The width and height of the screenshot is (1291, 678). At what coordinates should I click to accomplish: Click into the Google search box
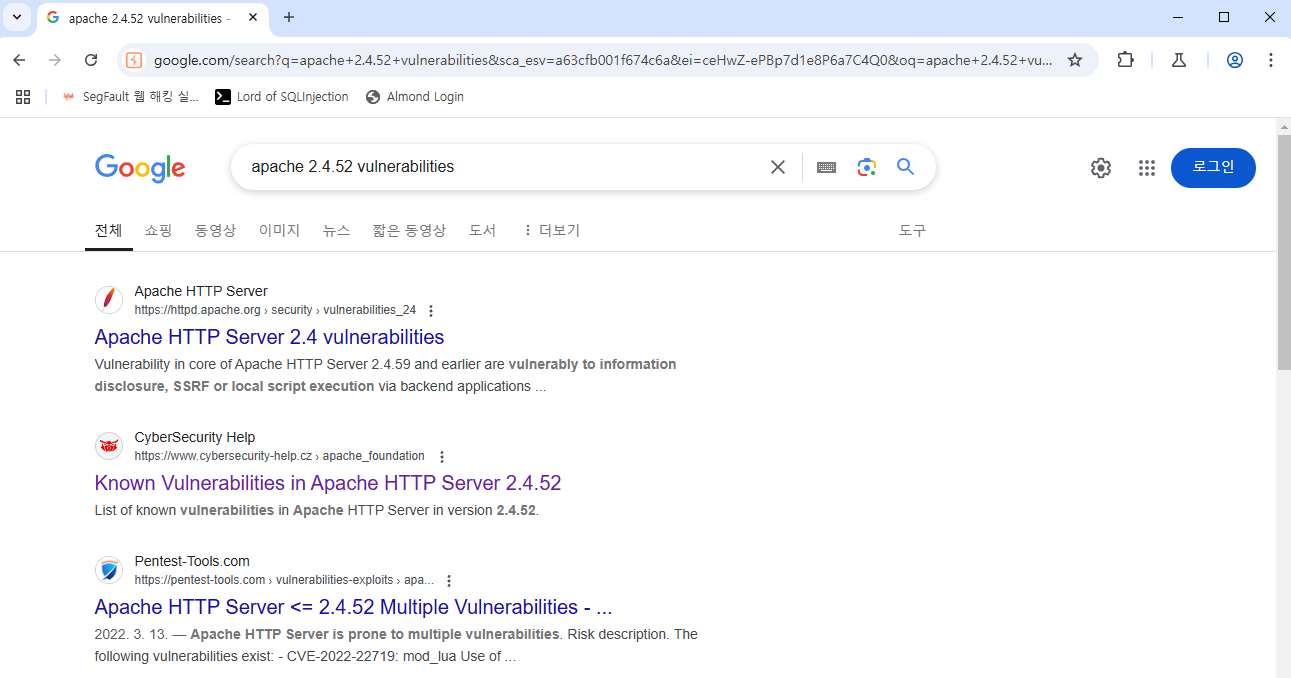(x=500, y=167)
